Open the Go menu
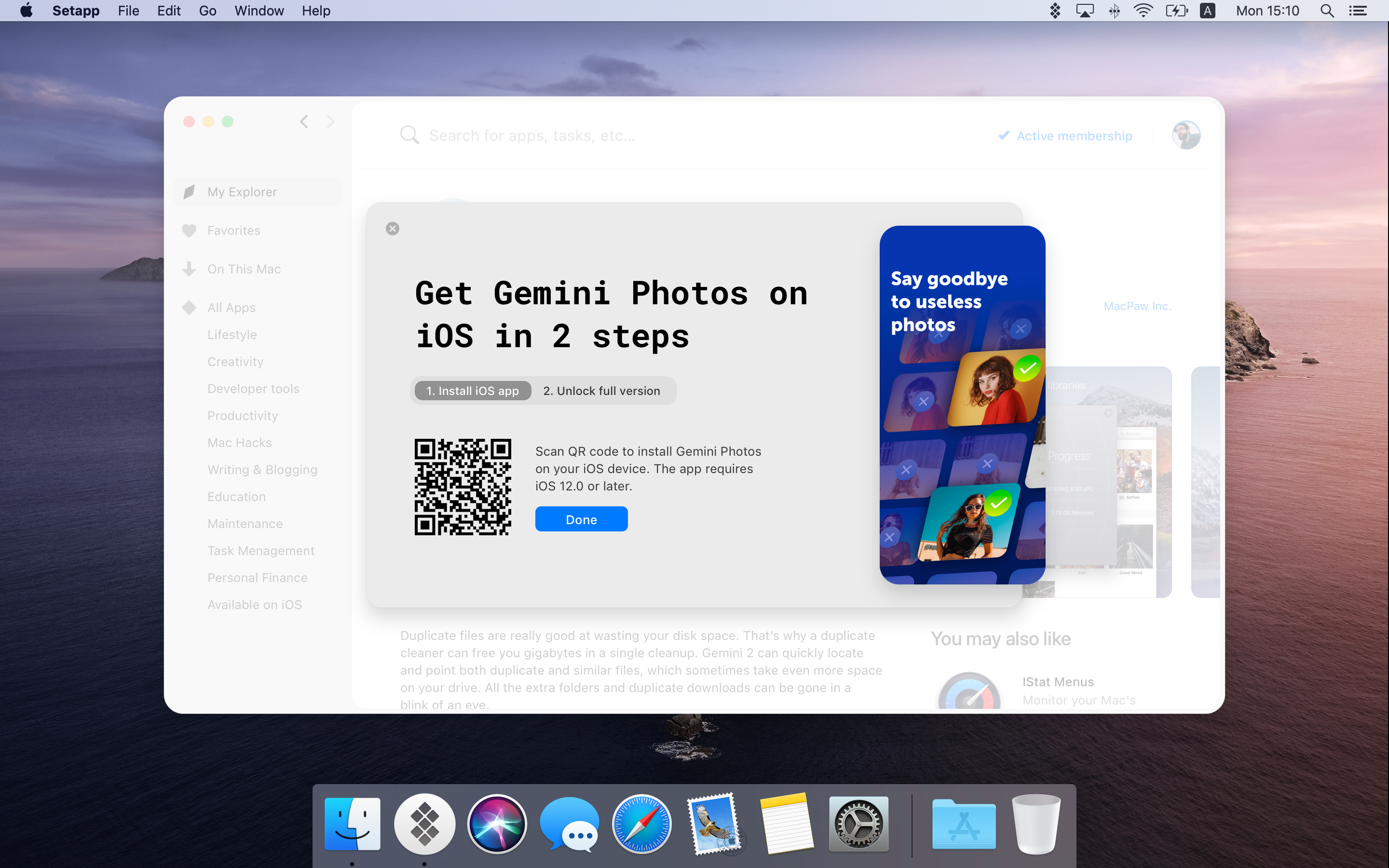 click(x=207, y=11)
